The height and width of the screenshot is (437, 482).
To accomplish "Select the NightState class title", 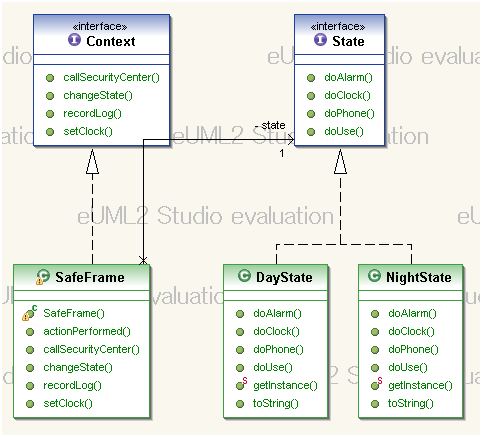I will [419, 277].
